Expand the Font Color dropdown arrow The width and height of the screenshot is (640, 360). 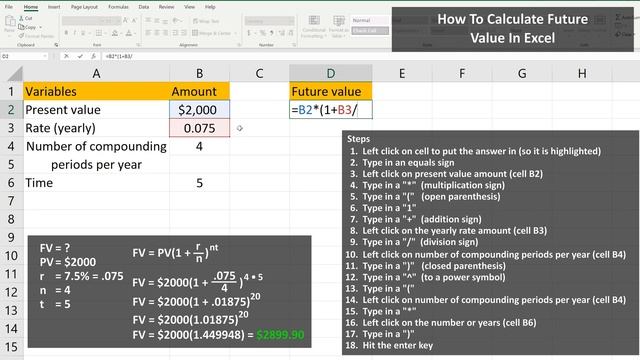coord(135,33)
